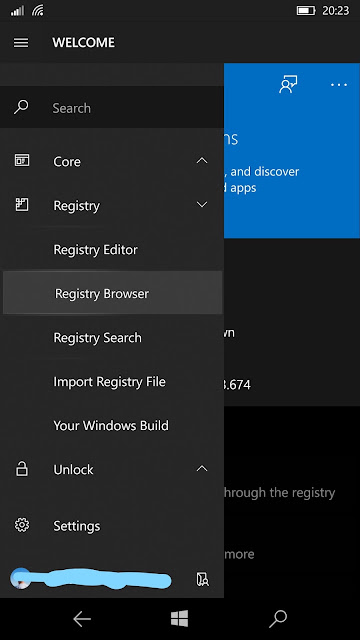Click the search magnifier icon in pane

point(21,108)
